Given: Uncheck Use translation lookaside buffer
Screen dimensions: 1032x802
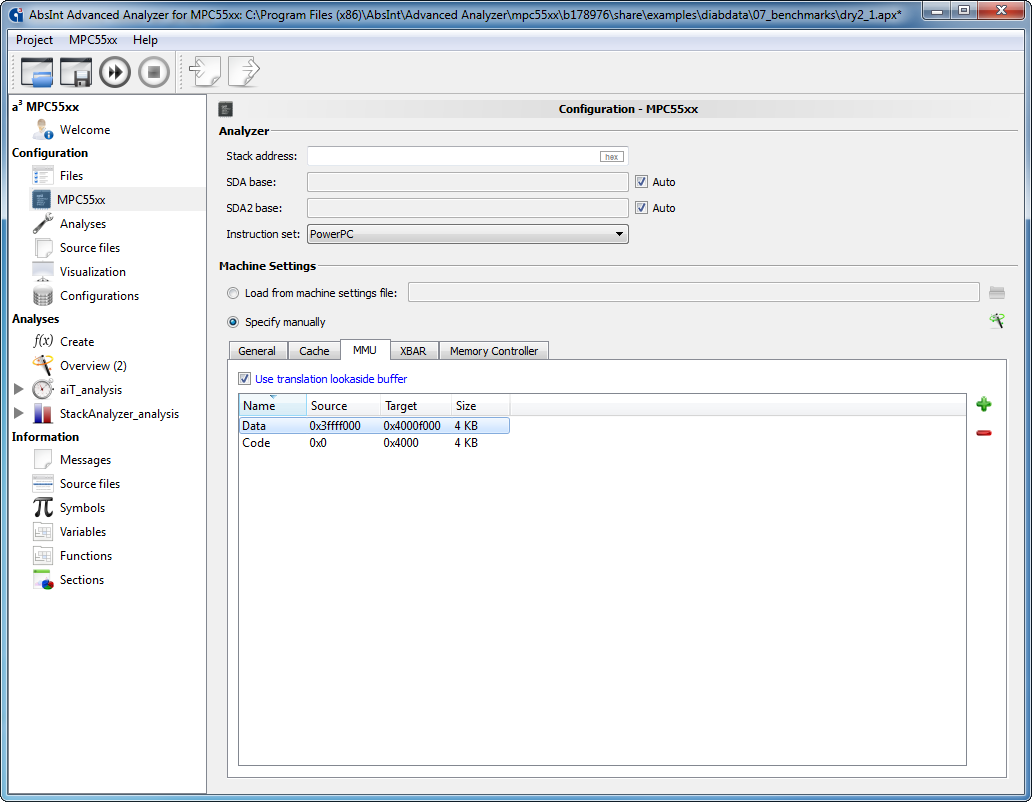Looking at the screenshot, I should 244,378.
